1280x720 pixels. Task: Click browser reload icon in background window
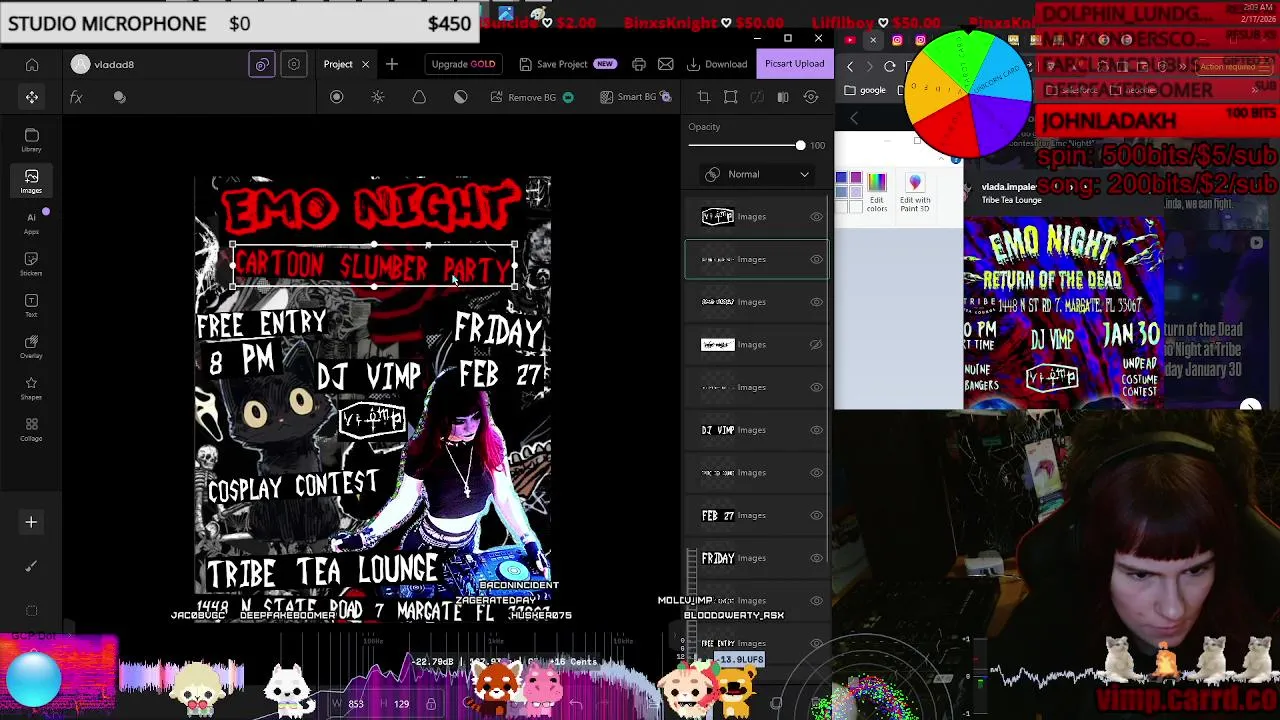tap(890, 66)
